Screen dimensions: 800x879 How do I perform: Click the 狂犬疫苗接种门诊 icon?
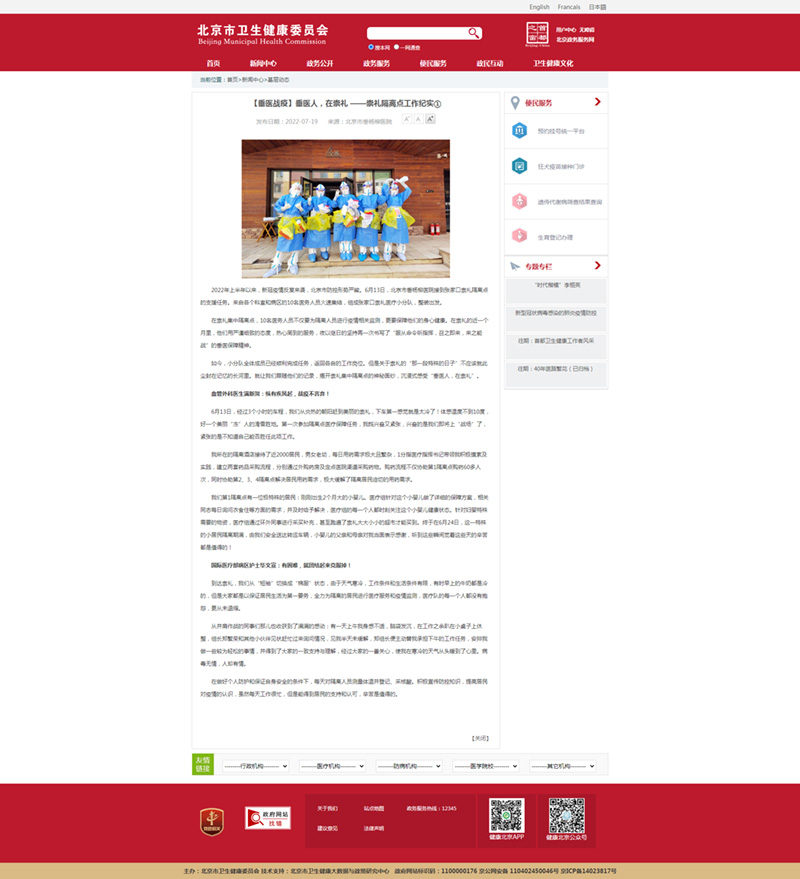[x=519, y=166]
